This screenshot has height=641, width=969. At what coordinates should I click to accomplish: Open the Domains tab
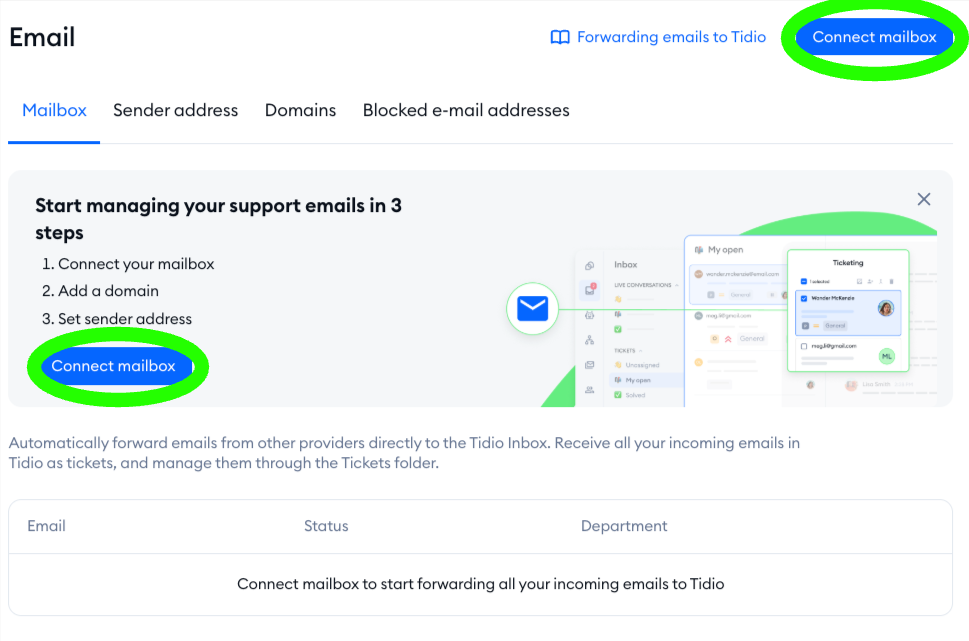point(300,110)
